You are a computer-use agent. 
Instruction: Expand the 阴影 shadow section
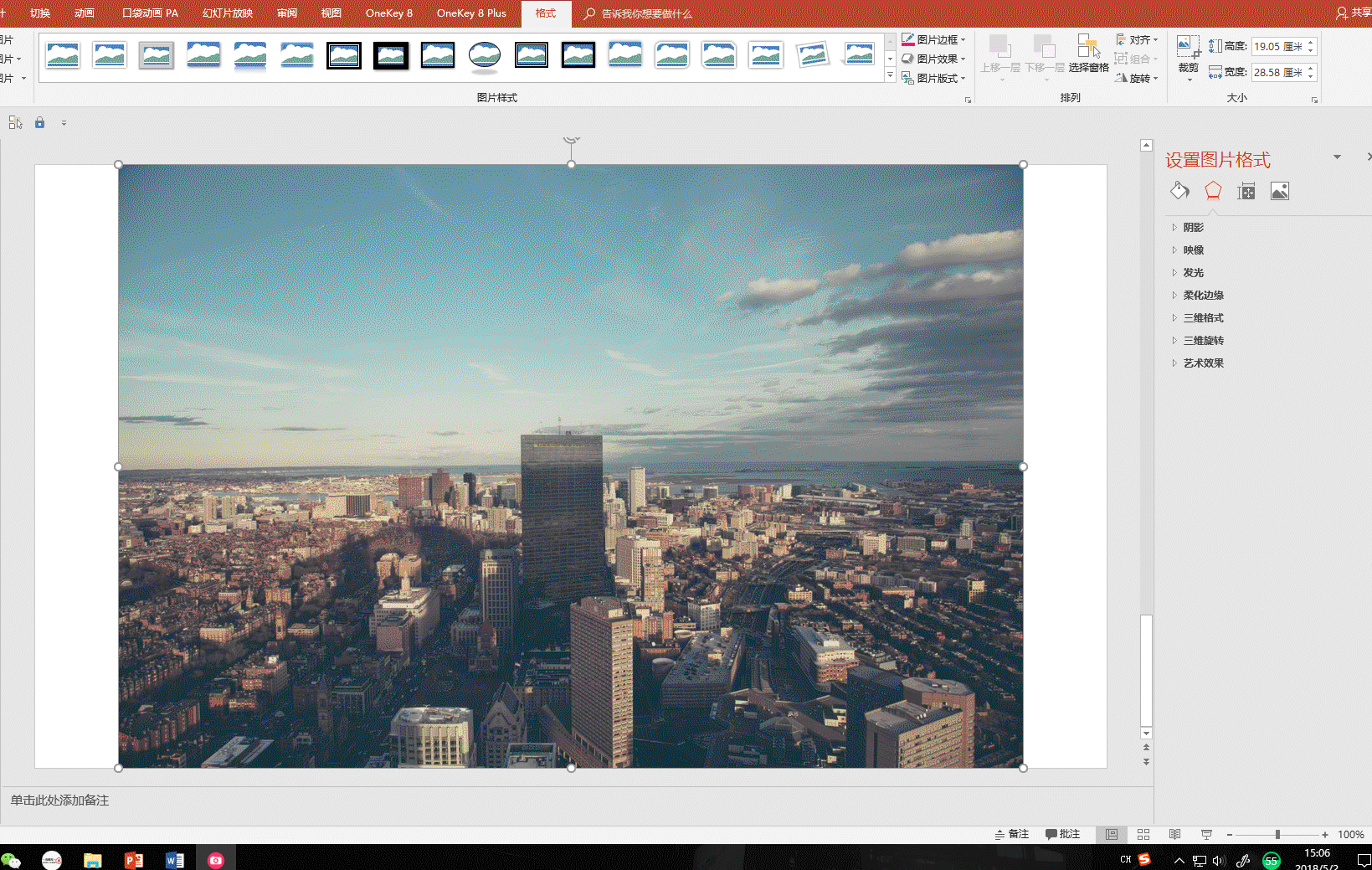pos(1193,228)
